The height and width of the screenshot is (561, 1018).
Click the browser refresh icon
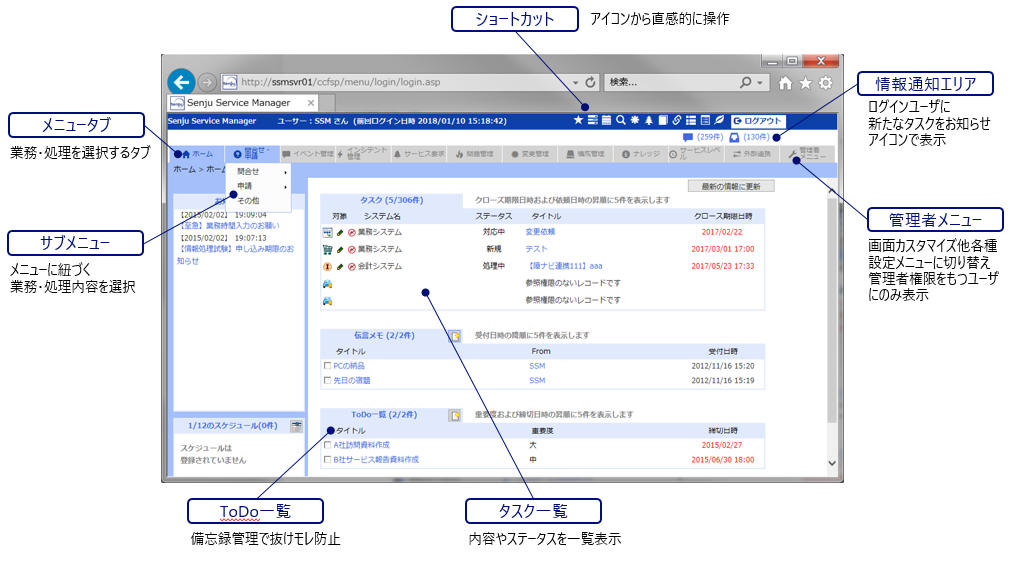590,82
